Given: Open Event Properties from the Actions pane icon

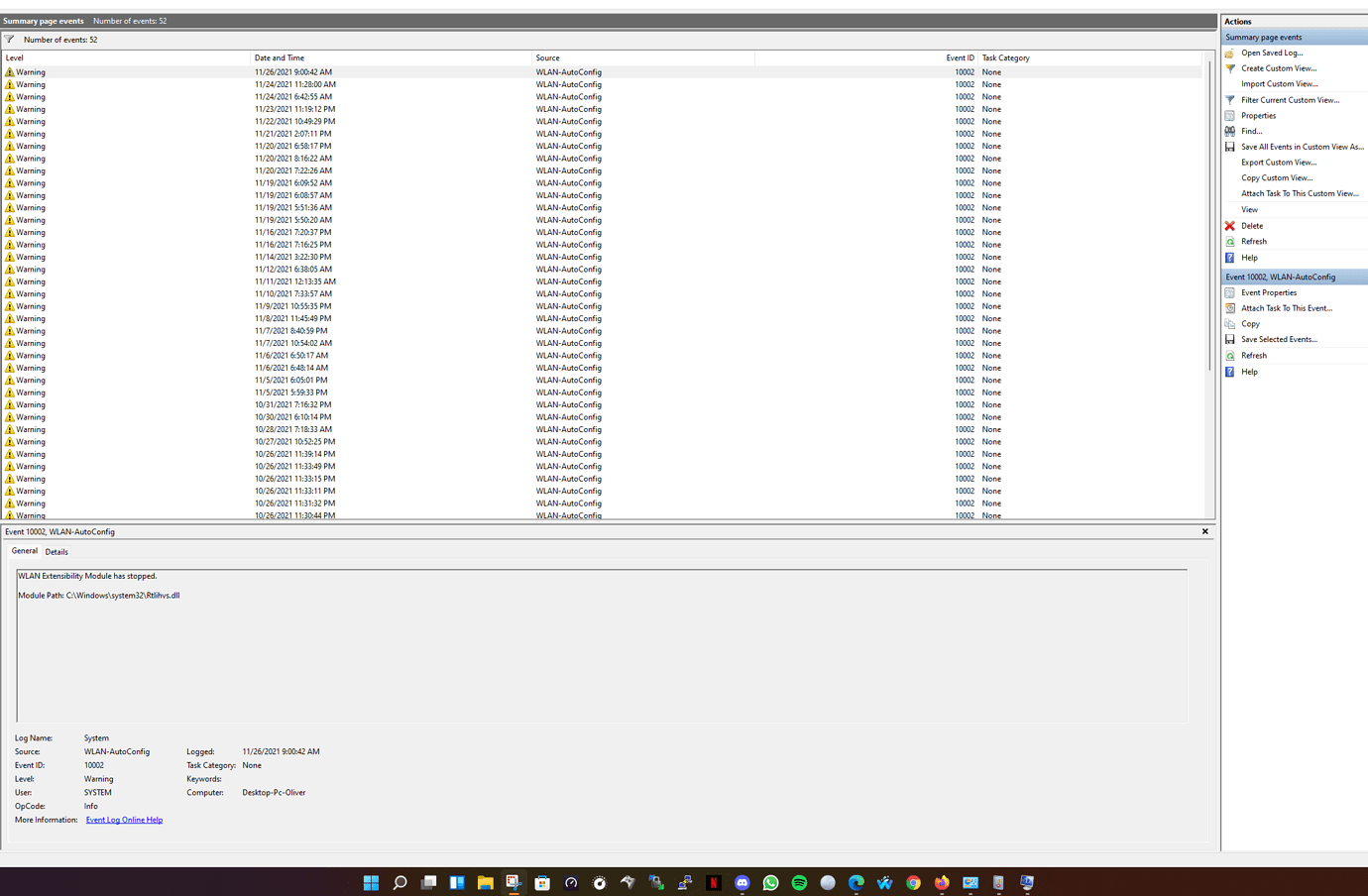Looking at the screenshot, I should pos(1229,292).
